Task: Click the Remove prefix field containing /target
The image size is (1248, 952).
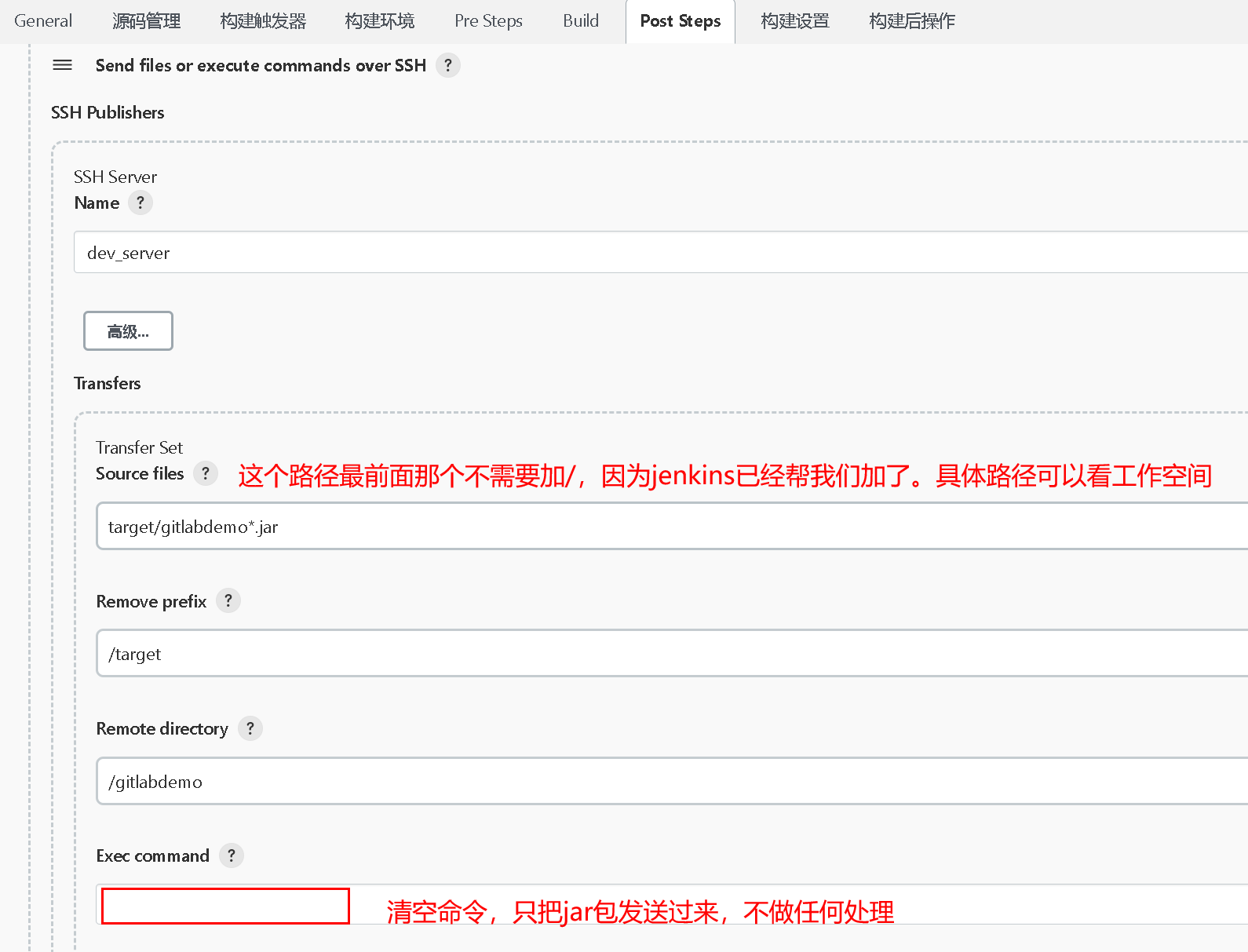Action: click(672, 653)
